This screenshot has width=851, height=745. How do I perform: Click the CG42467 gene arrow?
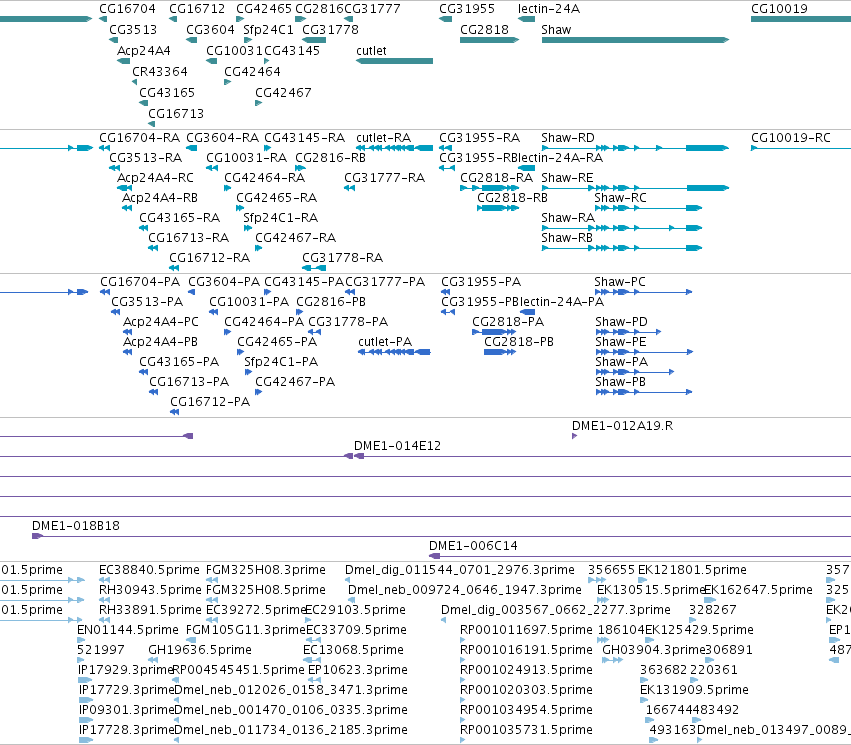(x=258, y=103)
